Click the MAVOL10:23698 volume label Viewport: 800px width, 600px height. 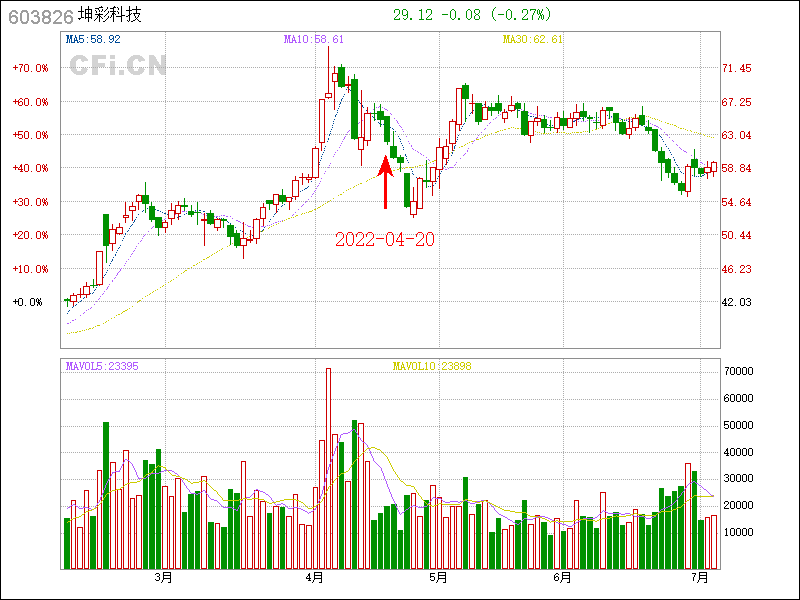(431, 366)
